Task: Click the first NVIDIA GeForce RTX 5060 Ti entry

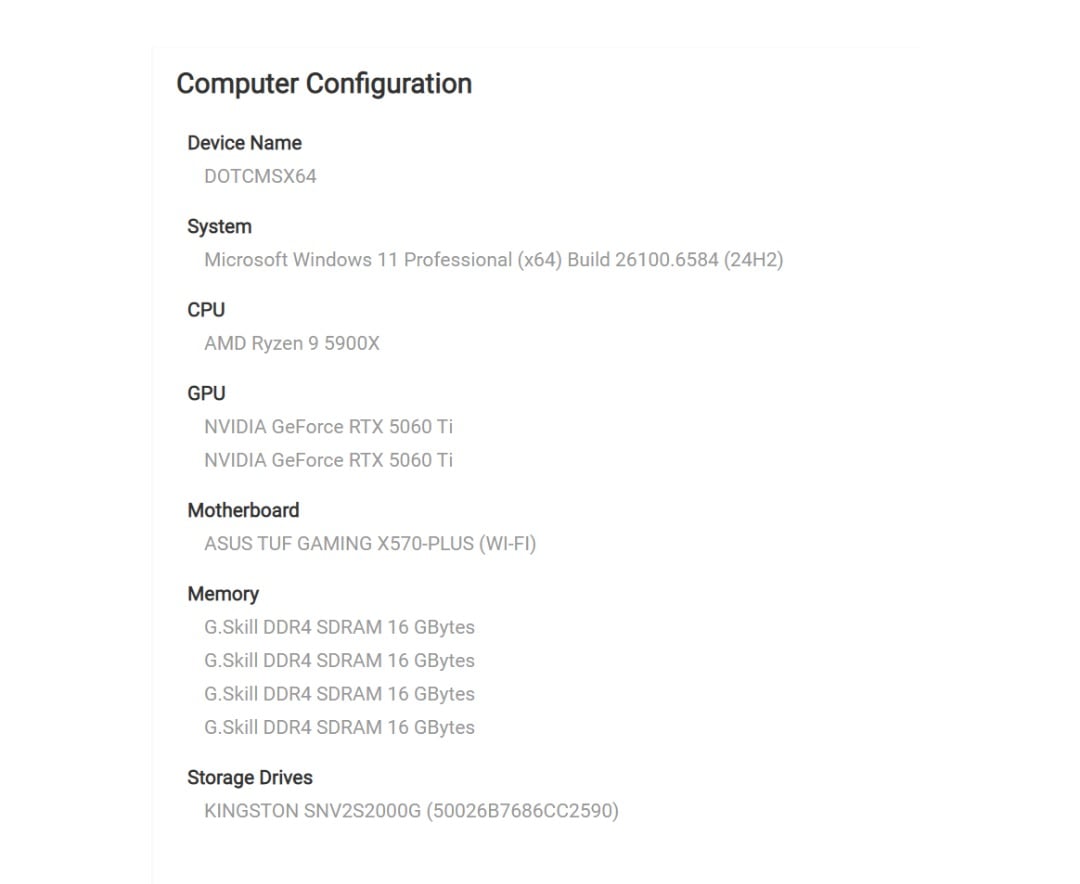Action: click(329, 426)
